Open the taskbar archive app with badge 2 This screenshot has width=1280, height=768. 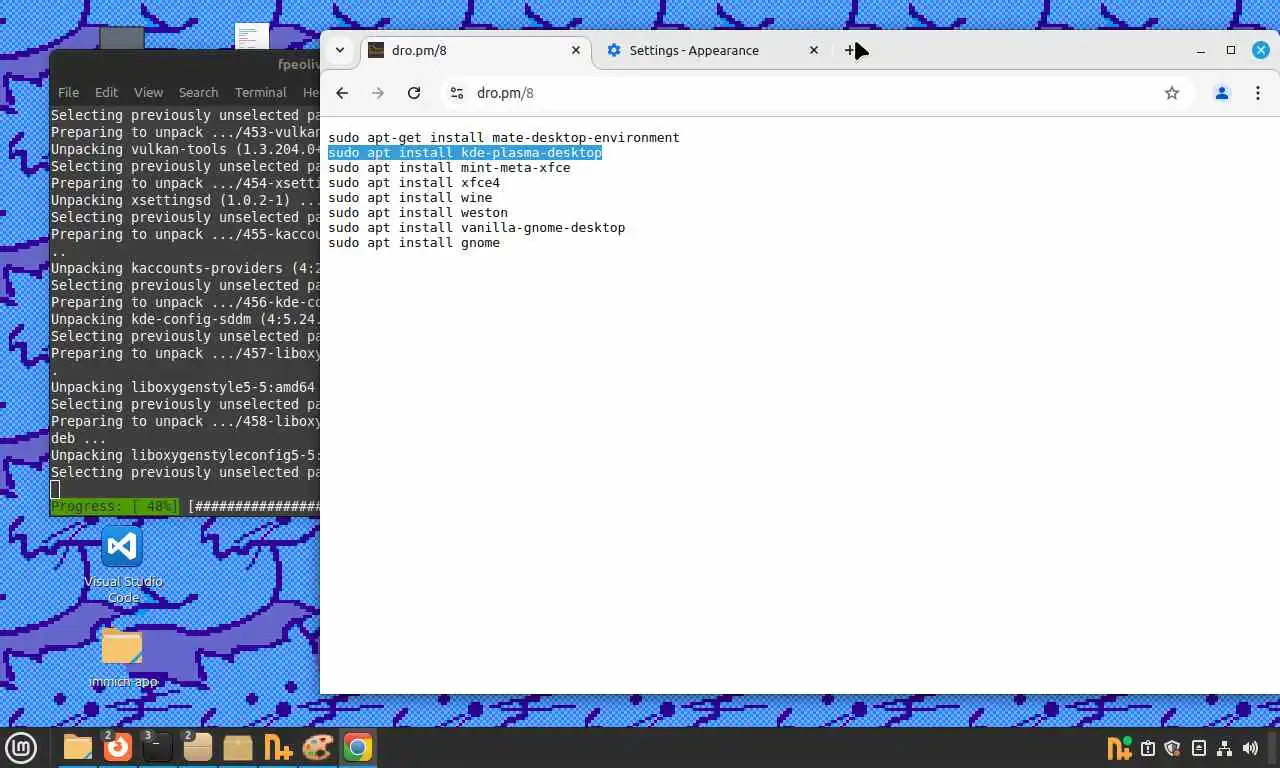coord(198,747)
